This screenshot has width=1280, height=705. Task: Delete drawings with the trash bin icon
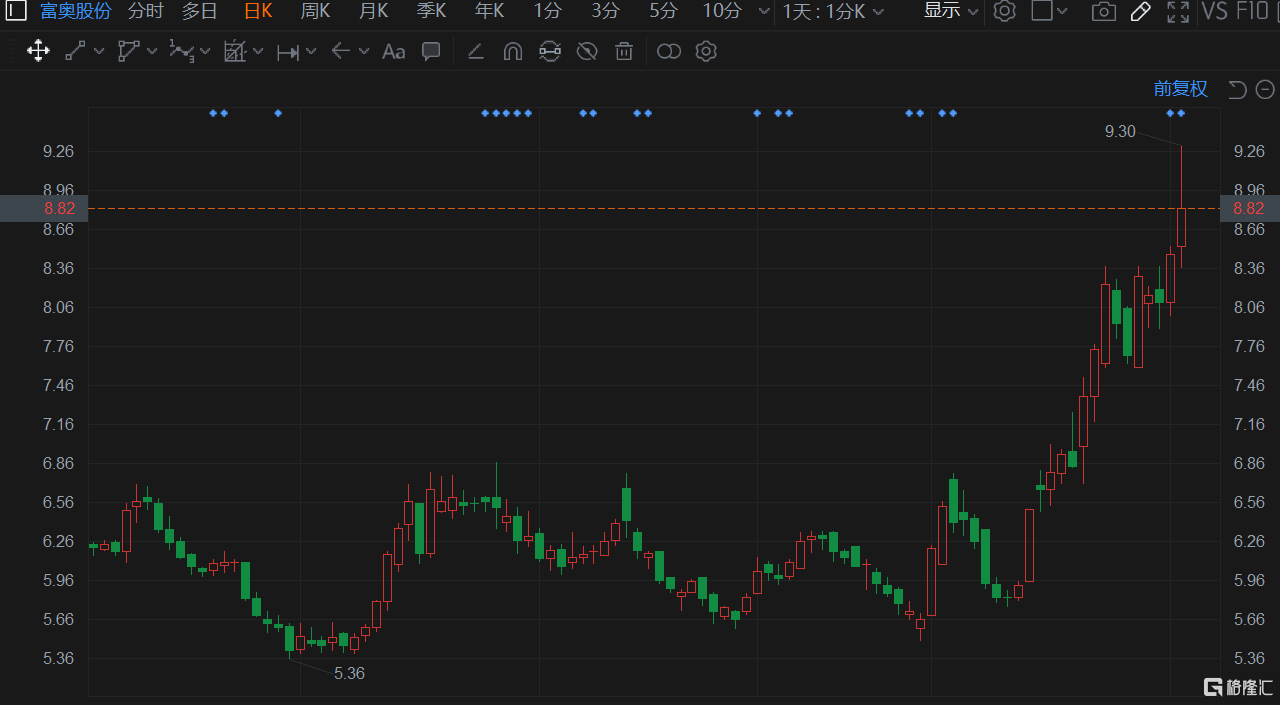624,51
